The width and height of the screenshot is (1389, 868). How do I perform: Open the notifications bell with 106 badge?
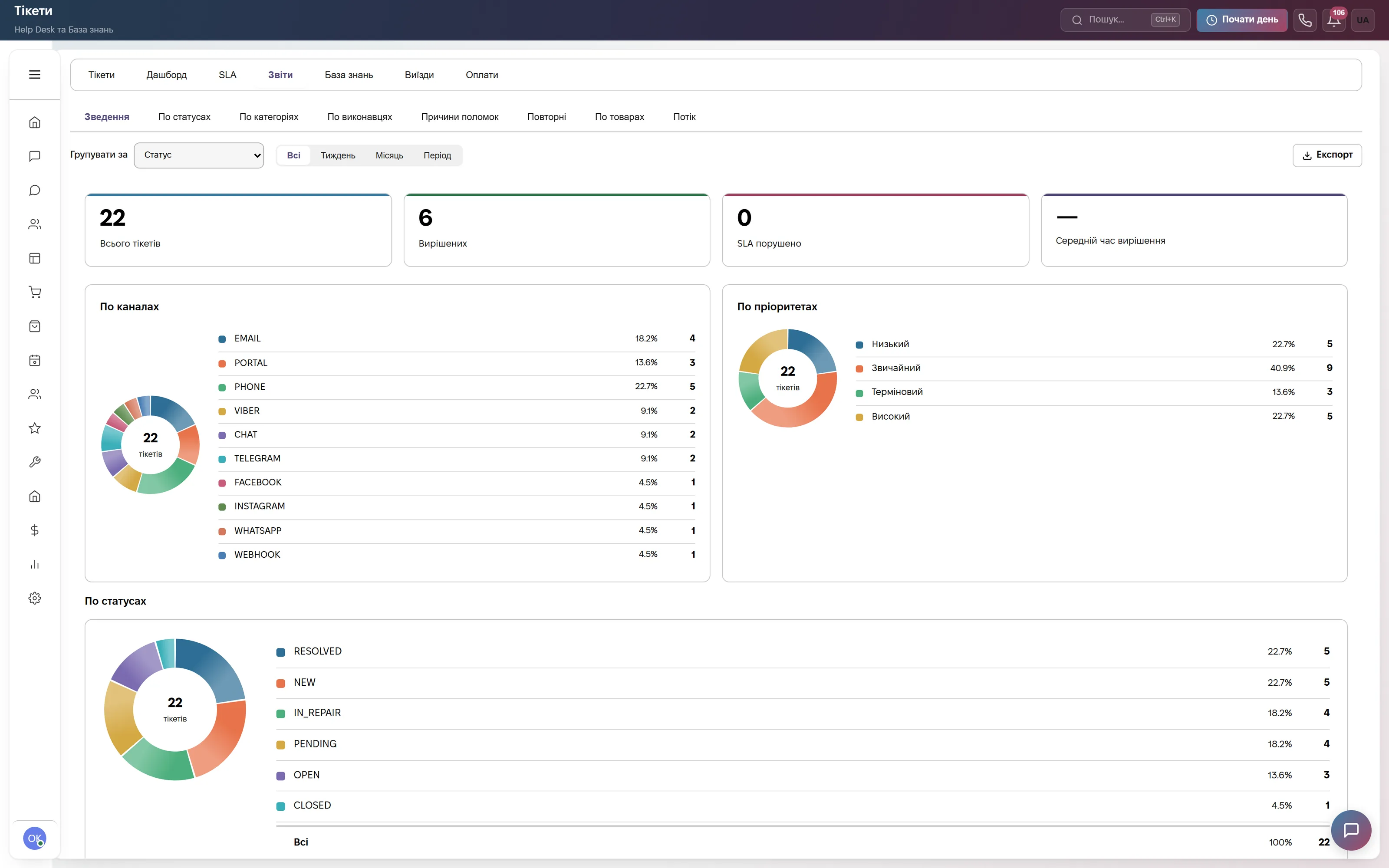tap(1334, 20)
